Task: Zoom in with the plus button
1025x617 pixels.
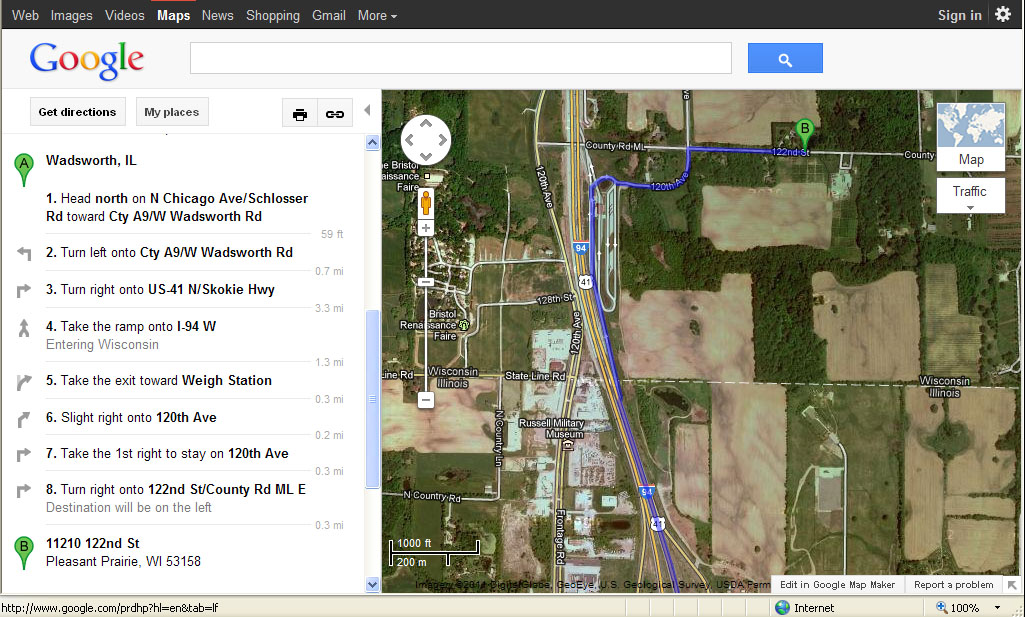Action: [426, 228]
